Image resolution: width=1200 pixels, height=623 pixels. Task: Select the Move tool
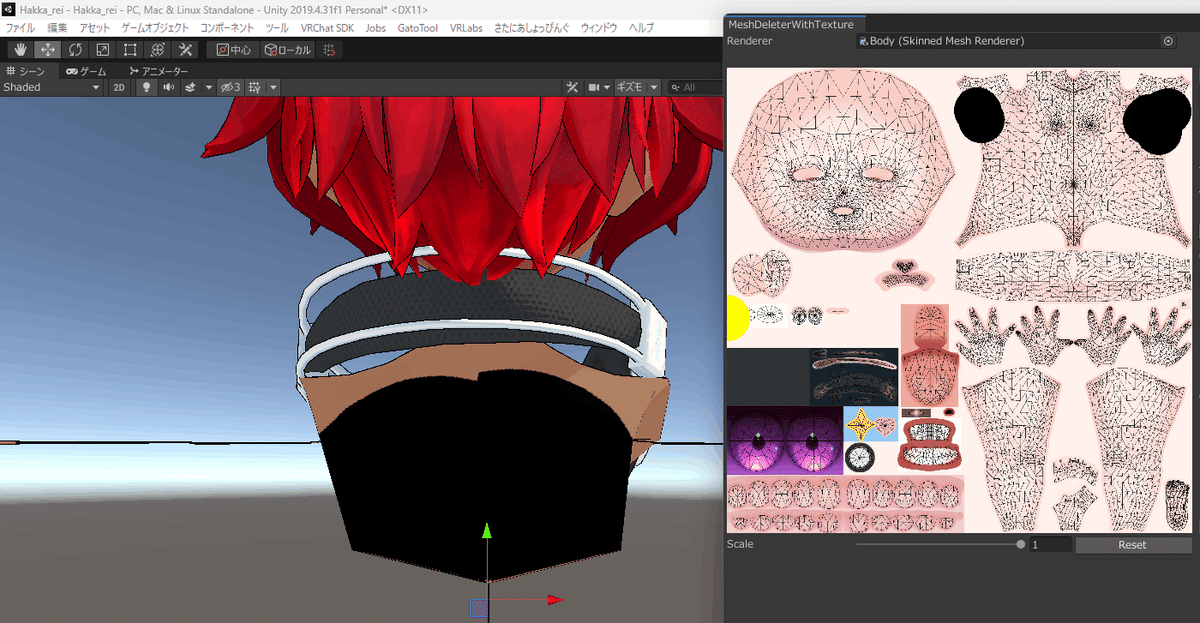coord(48,49)
